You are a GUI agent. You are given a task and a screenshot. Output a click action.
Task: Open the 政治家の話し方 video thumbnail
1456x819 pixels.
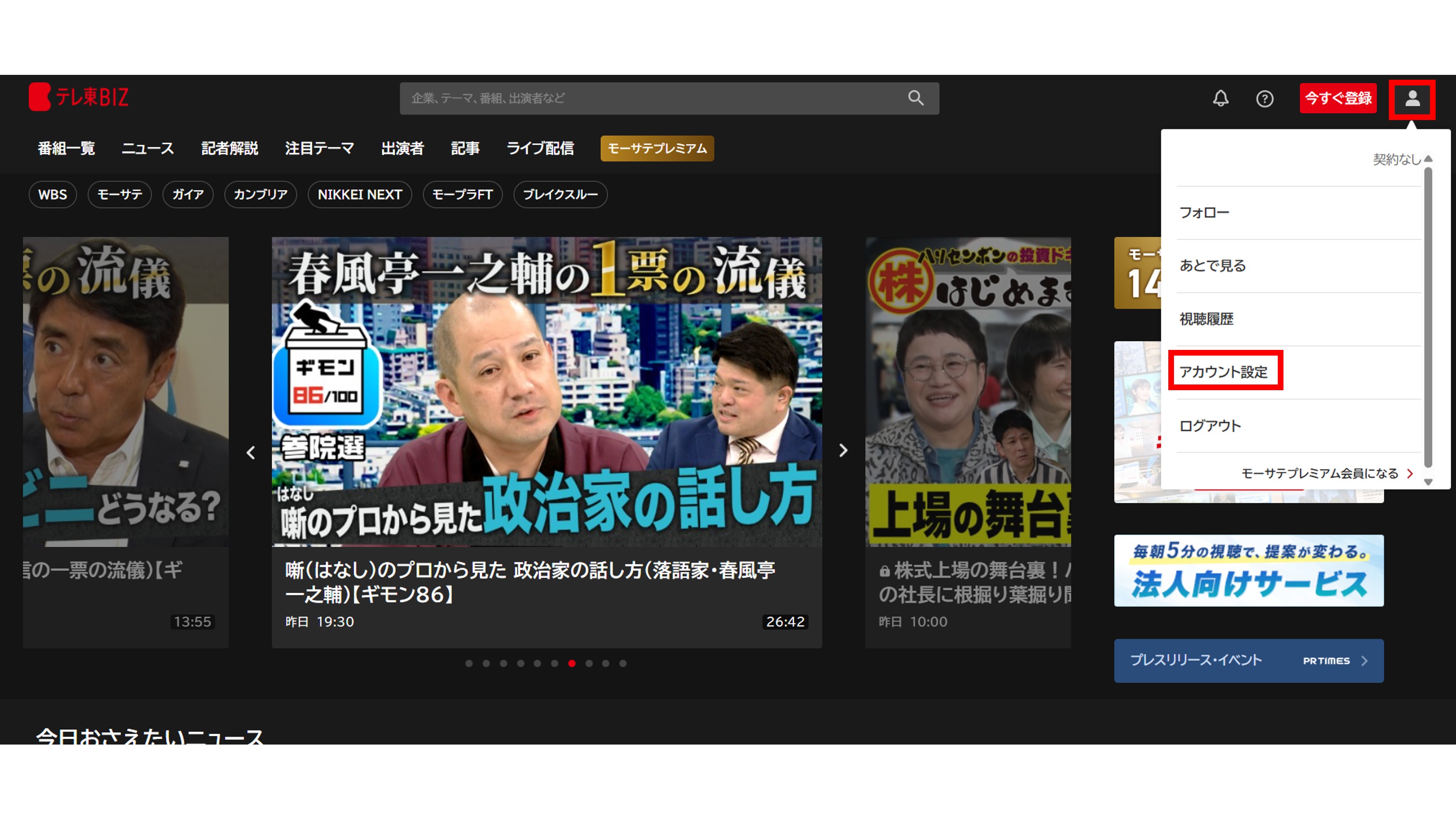(x=547, y=391)
